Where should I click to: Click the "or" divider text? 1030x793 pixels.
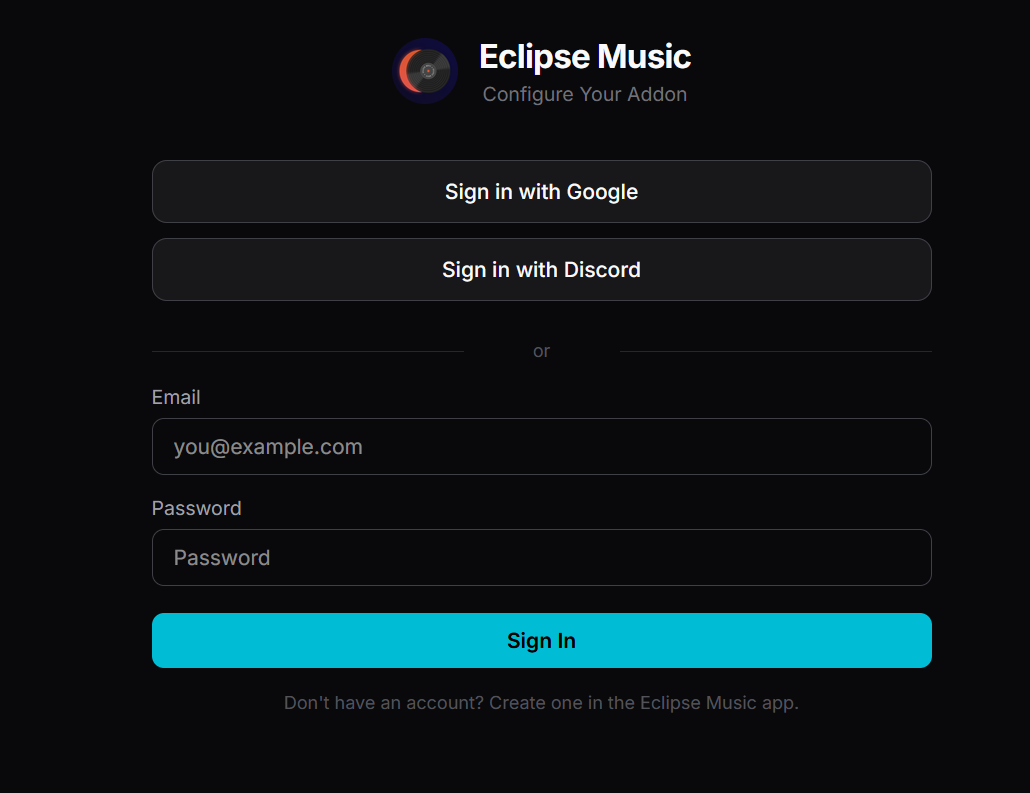tap(541, 351)
